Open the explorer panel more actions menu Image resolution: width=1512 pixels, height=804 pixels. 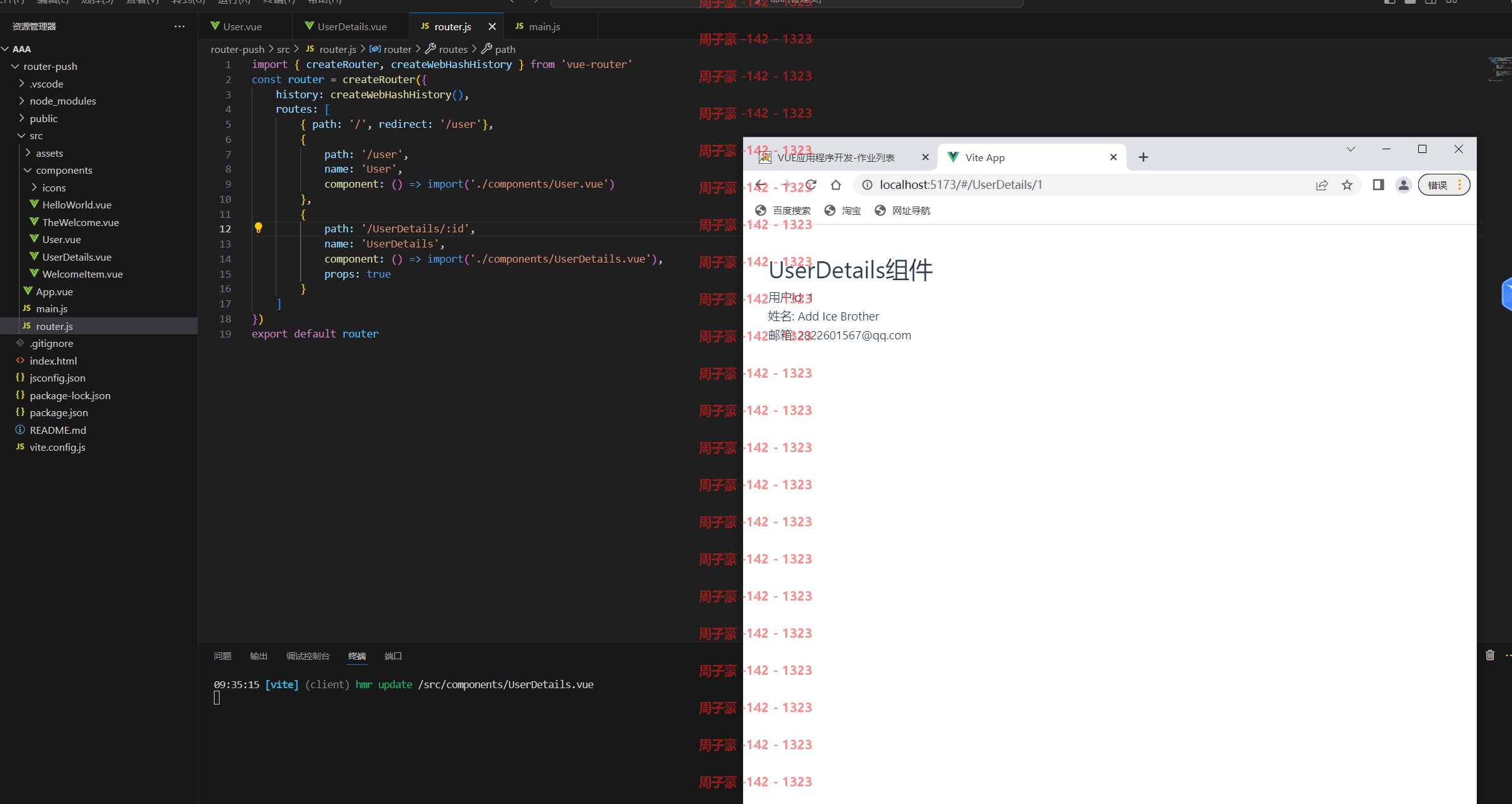tap(179, 26)
